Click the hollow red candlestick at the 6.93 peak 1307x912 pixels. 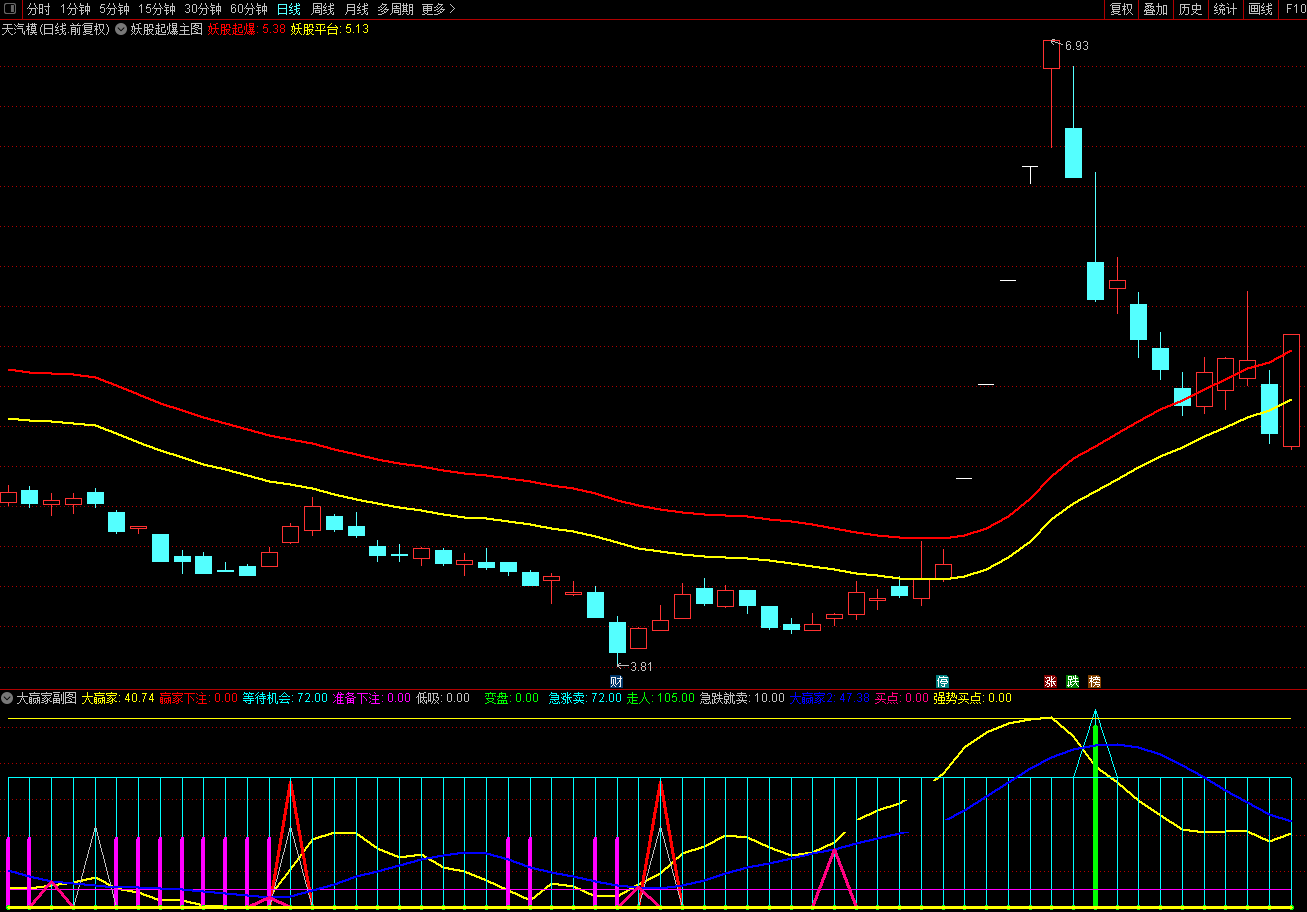tap(1051, 54)
